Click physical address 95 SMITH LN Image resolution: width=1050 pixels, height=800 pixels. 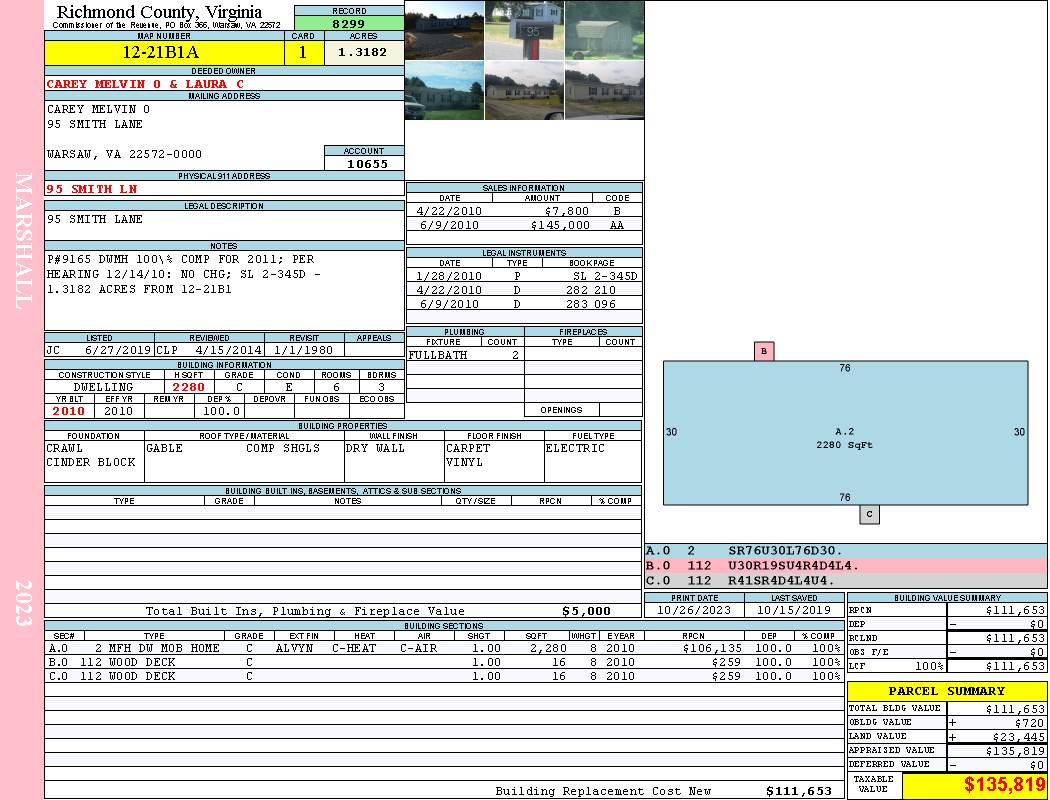[x=92, y=189]
